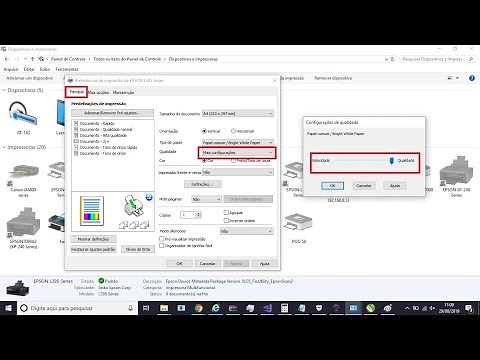Image resolution: width=480 pixels, height=360 pixels.
Task: Open the Editar menu
Action: click(29, 69)
